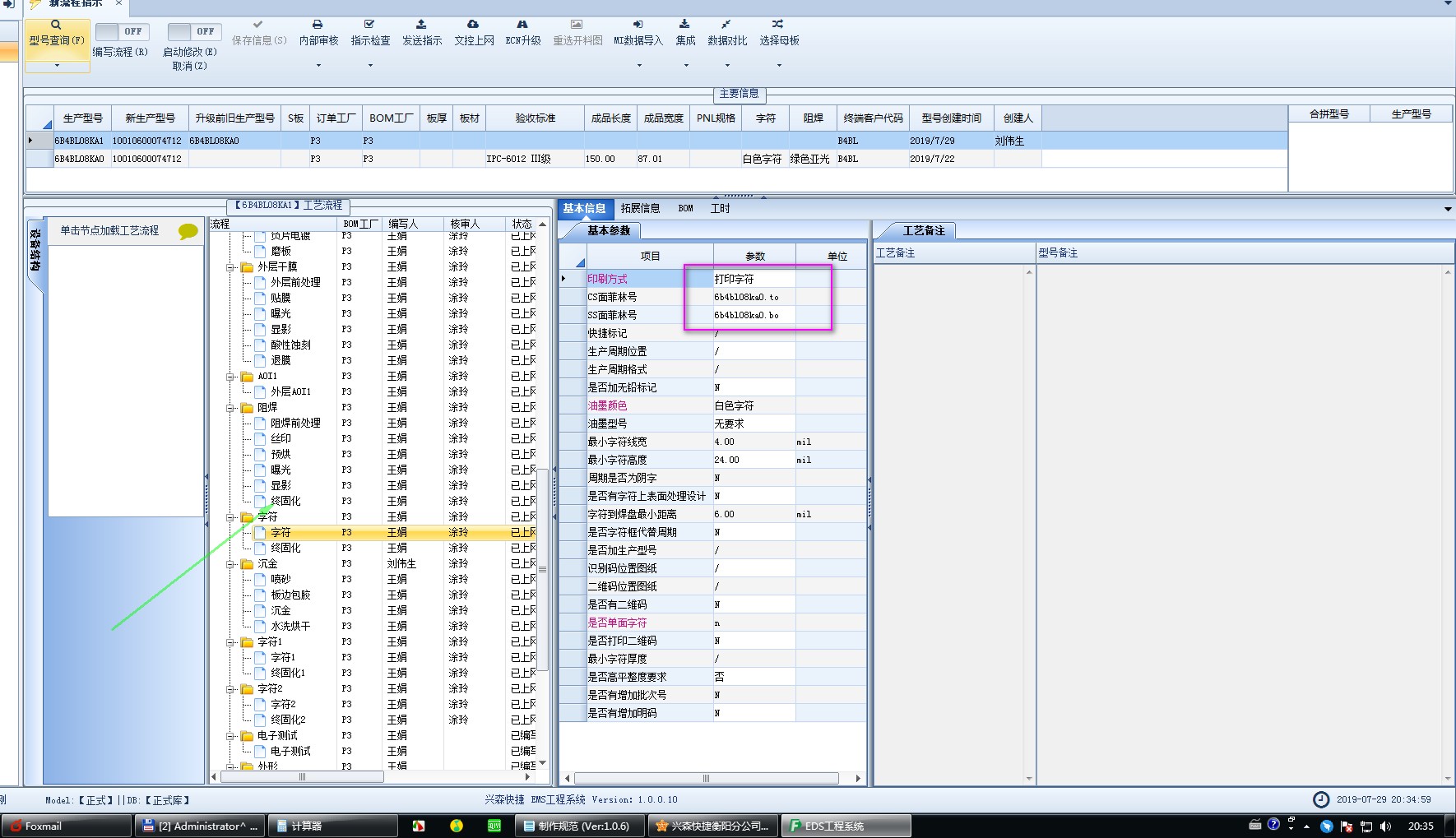The height and width of the screenshot is (838, 1456).
Task: Collapse the 电子测试 tree node
Action: click(x=230, y=735)
